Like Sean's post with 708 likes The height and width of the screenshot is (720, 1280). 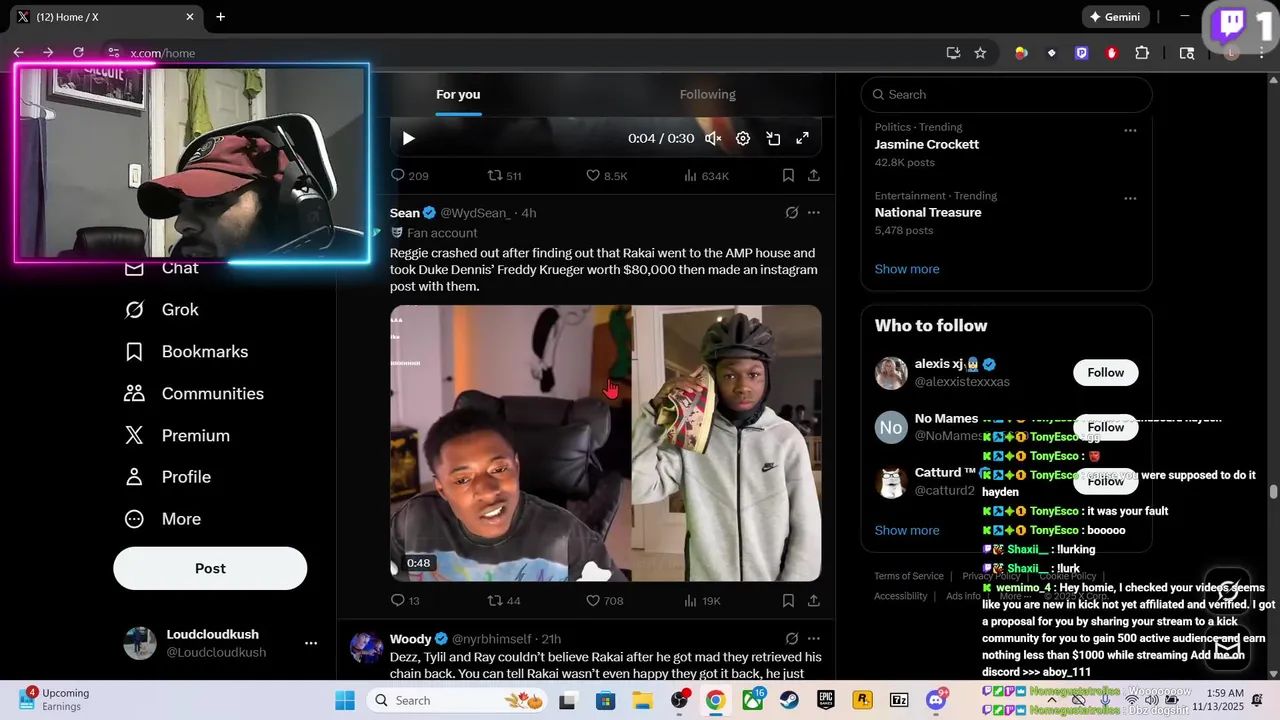pyautogui.click(x=604, y=601)
